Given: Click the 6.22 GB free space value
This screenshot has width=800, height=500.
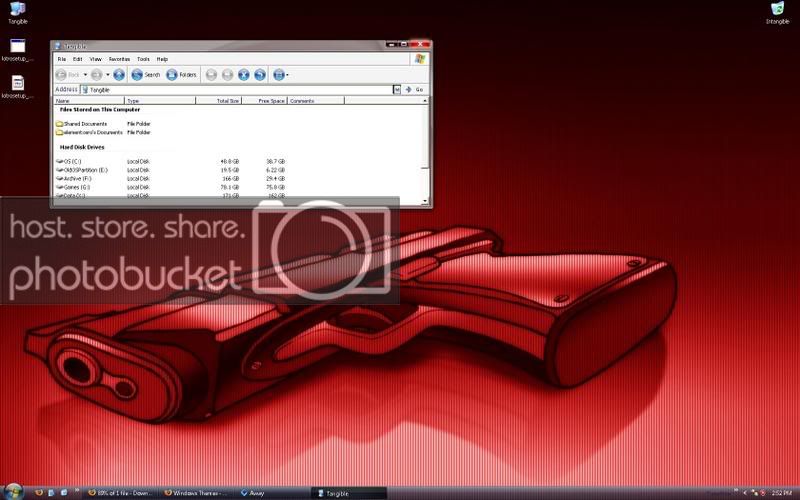Looking at the screenshot, I should (276, 170).
